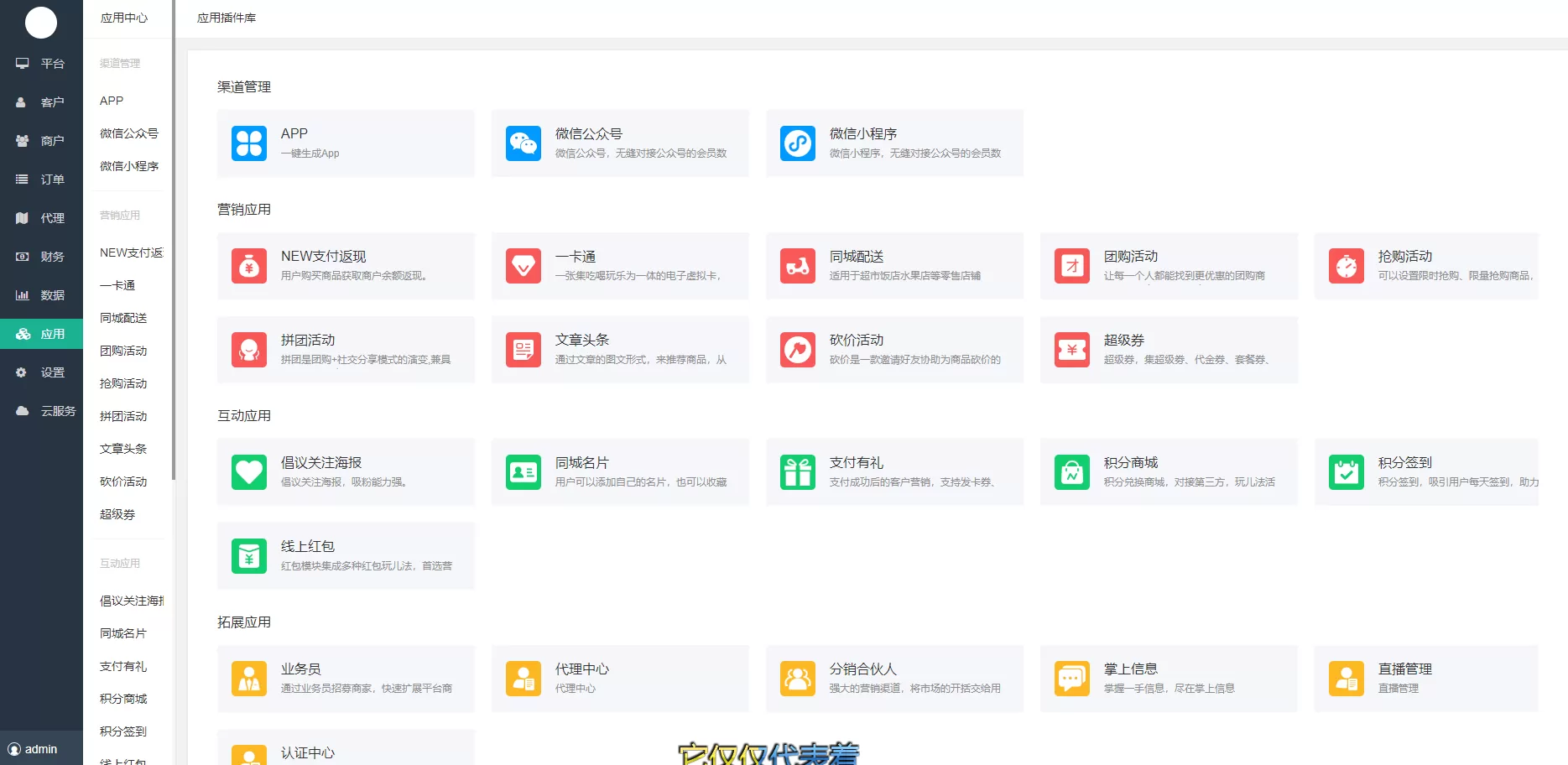Open the 微信小程序 icon
Viewport: 1568px width, 765px height.
point(797,143)
